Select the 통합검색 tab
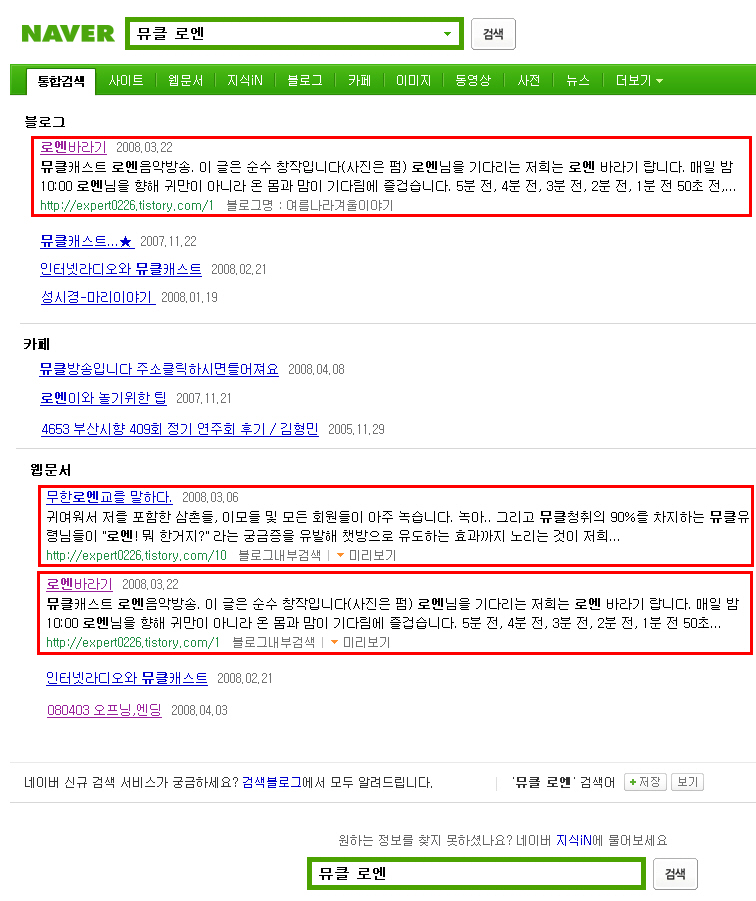This screenshot has width=756, height=901. [x=61, y=81]
